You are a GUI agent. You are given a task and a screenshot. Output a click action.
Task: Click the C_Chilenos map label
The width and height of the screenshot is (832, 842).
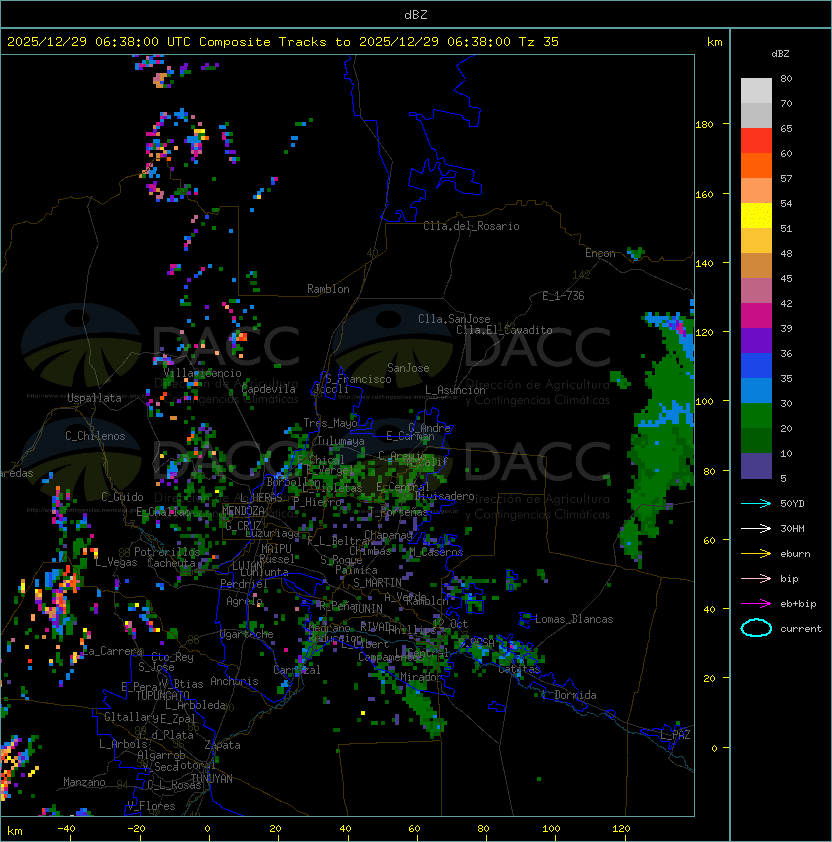coord(95,436)
